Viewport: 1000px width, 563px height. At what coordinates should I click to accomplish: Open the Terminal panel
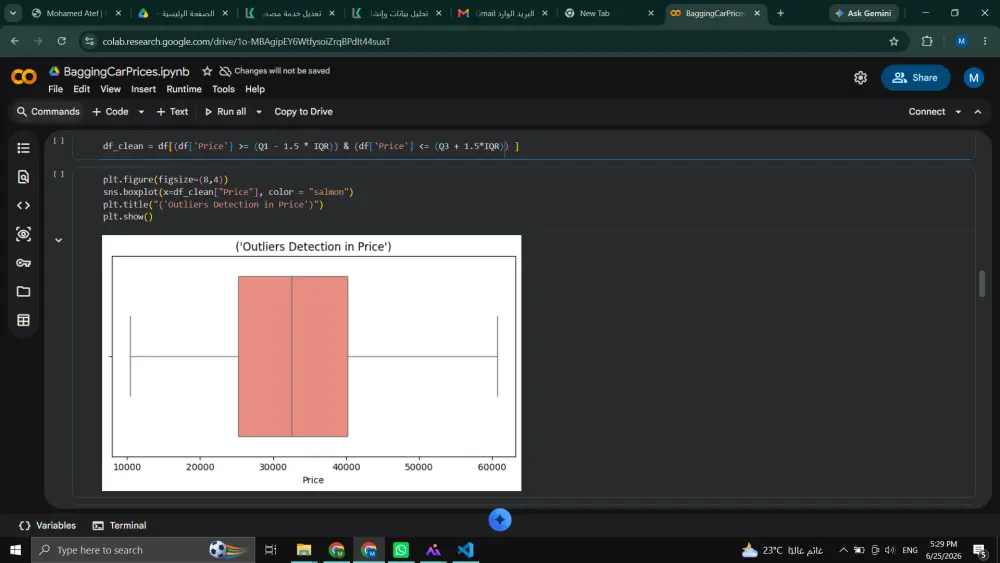119,525
